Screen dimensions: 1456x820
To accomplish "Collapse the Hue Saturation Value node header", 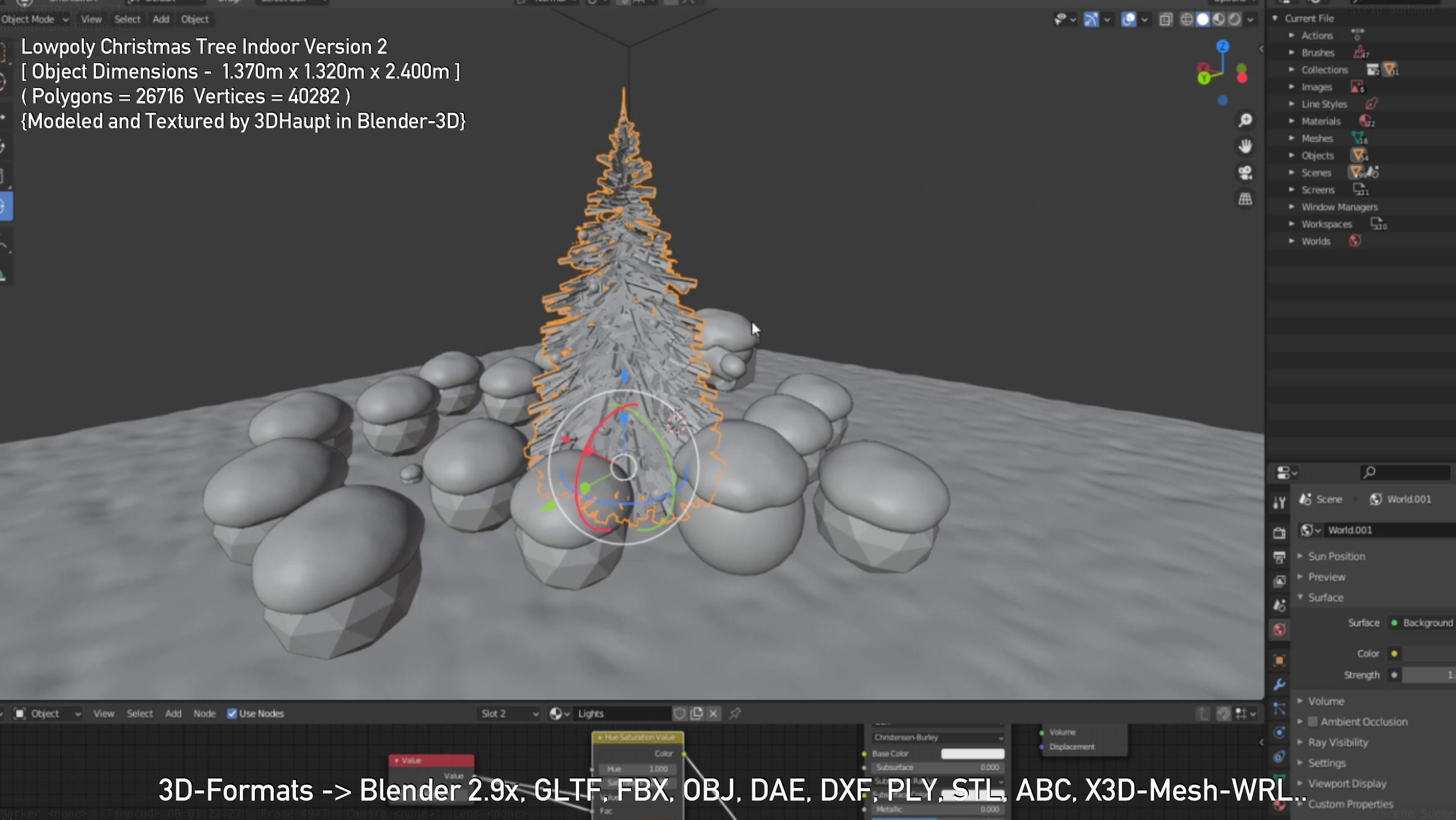I will pyautogui.click(x=600, y=737).
